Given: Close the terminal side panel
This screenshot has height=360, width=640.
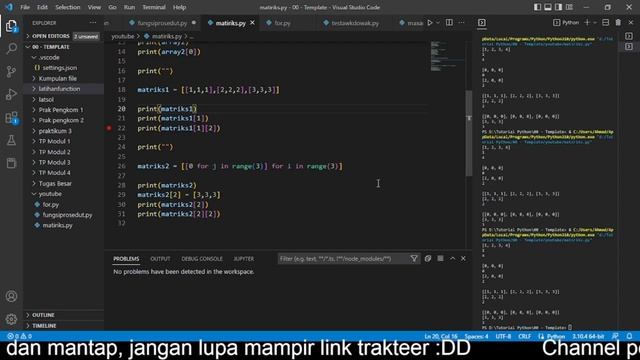Looking at the screenshot, I should pos(631,23).
